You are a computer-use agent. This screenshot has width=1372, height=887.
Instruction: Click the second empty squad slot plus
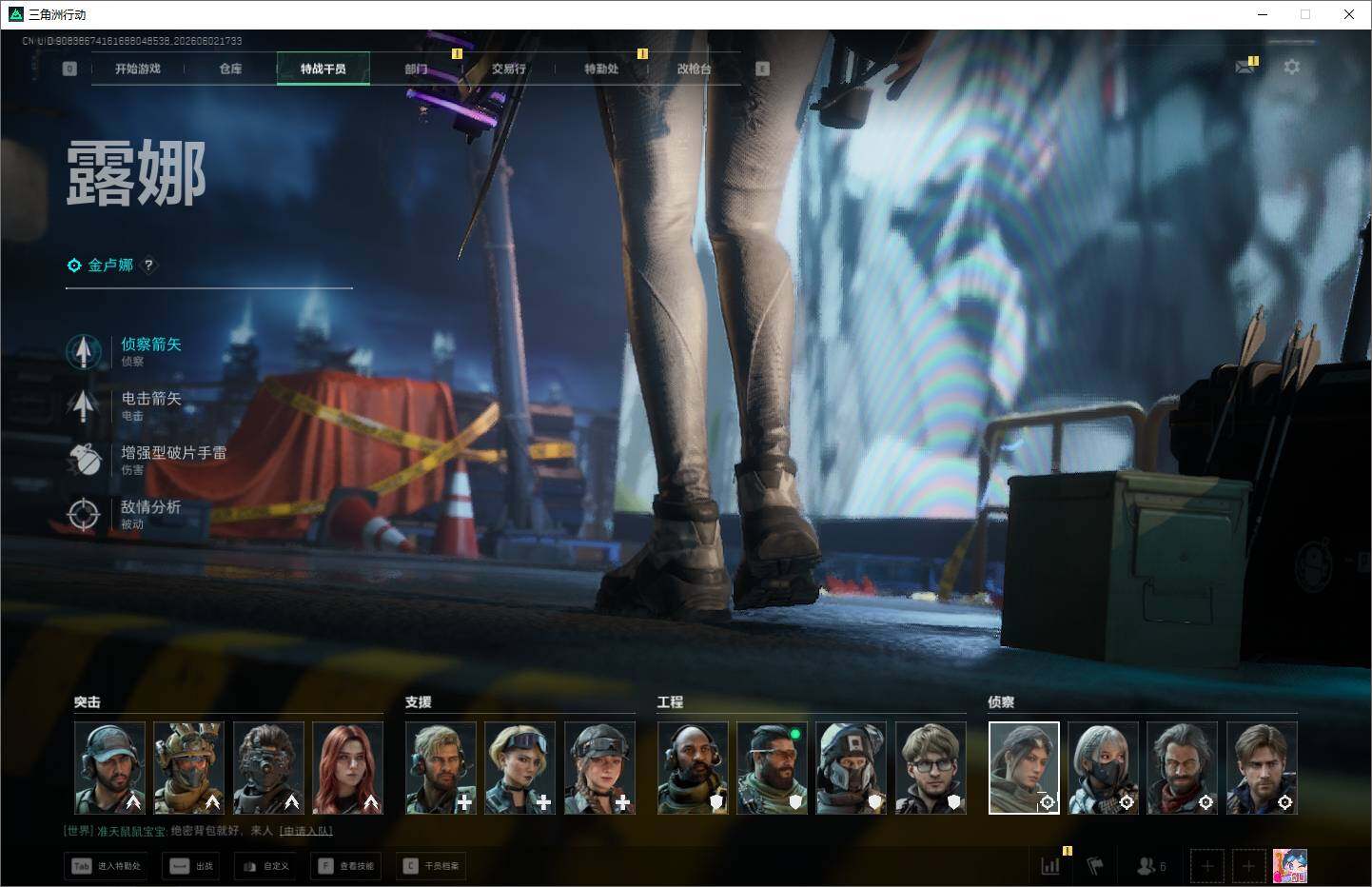pyautogui.click(x=1249, y=866)
